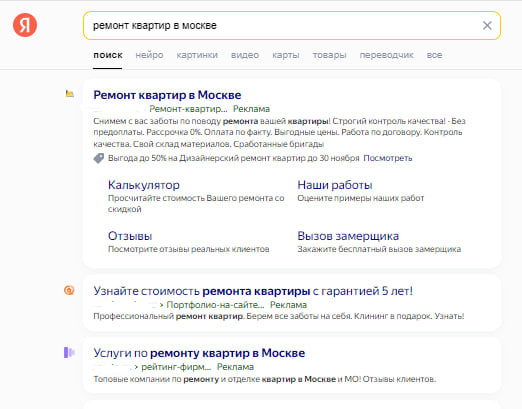The image size is (522, 409).
Task: Open the Калькулятор sitelink
Action: pyautogui.click(x=144, y=185)
